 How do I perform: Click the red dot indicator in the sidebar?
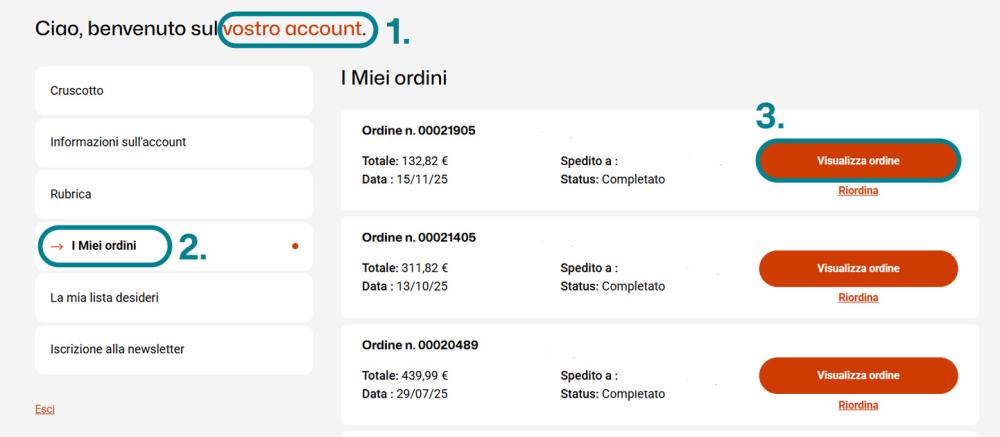pos(295,246)
